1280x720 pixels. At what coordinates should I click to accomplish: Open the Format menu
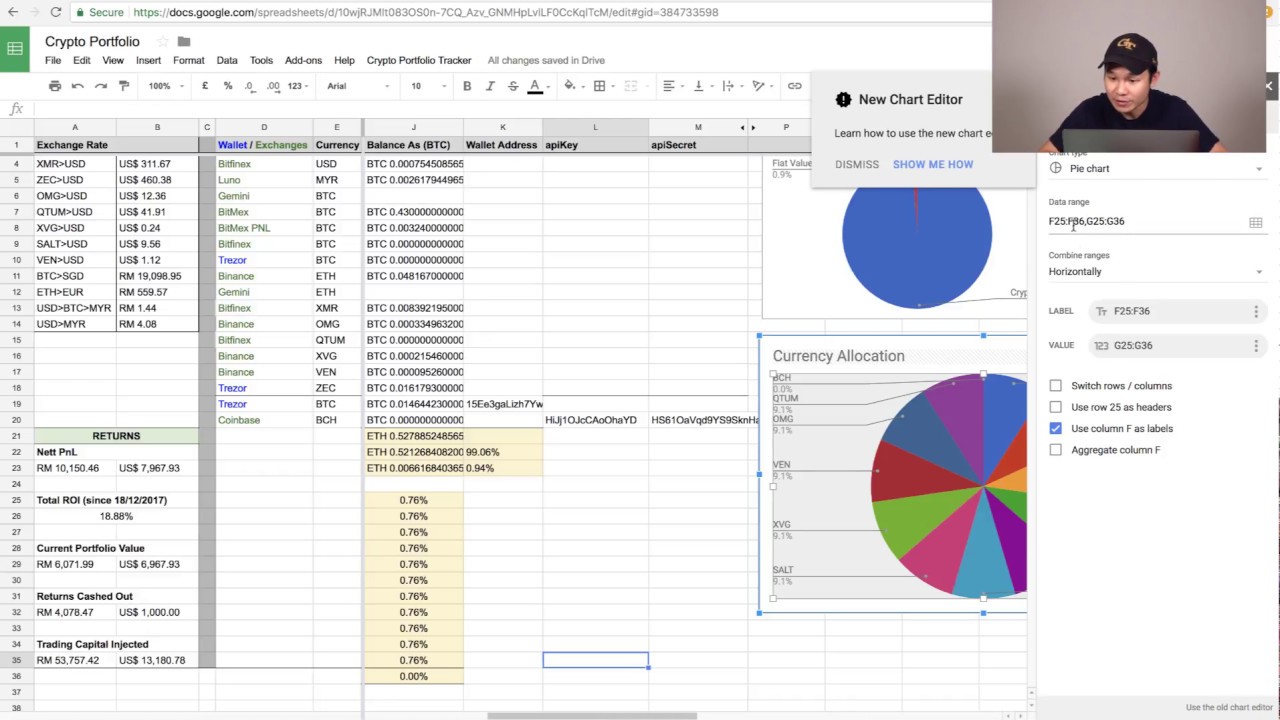pos(188,60)
